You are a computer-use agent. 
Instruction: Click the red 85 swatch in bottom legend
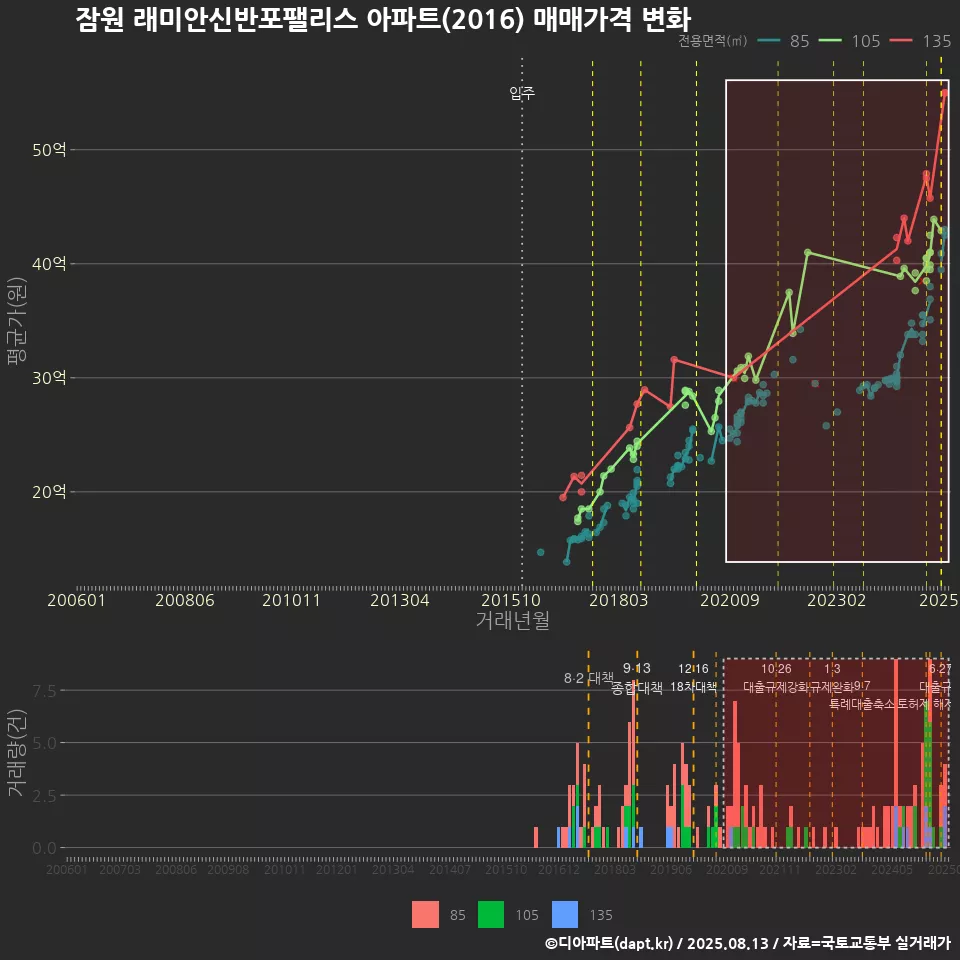pyautogui.click(x=425, y=915)
